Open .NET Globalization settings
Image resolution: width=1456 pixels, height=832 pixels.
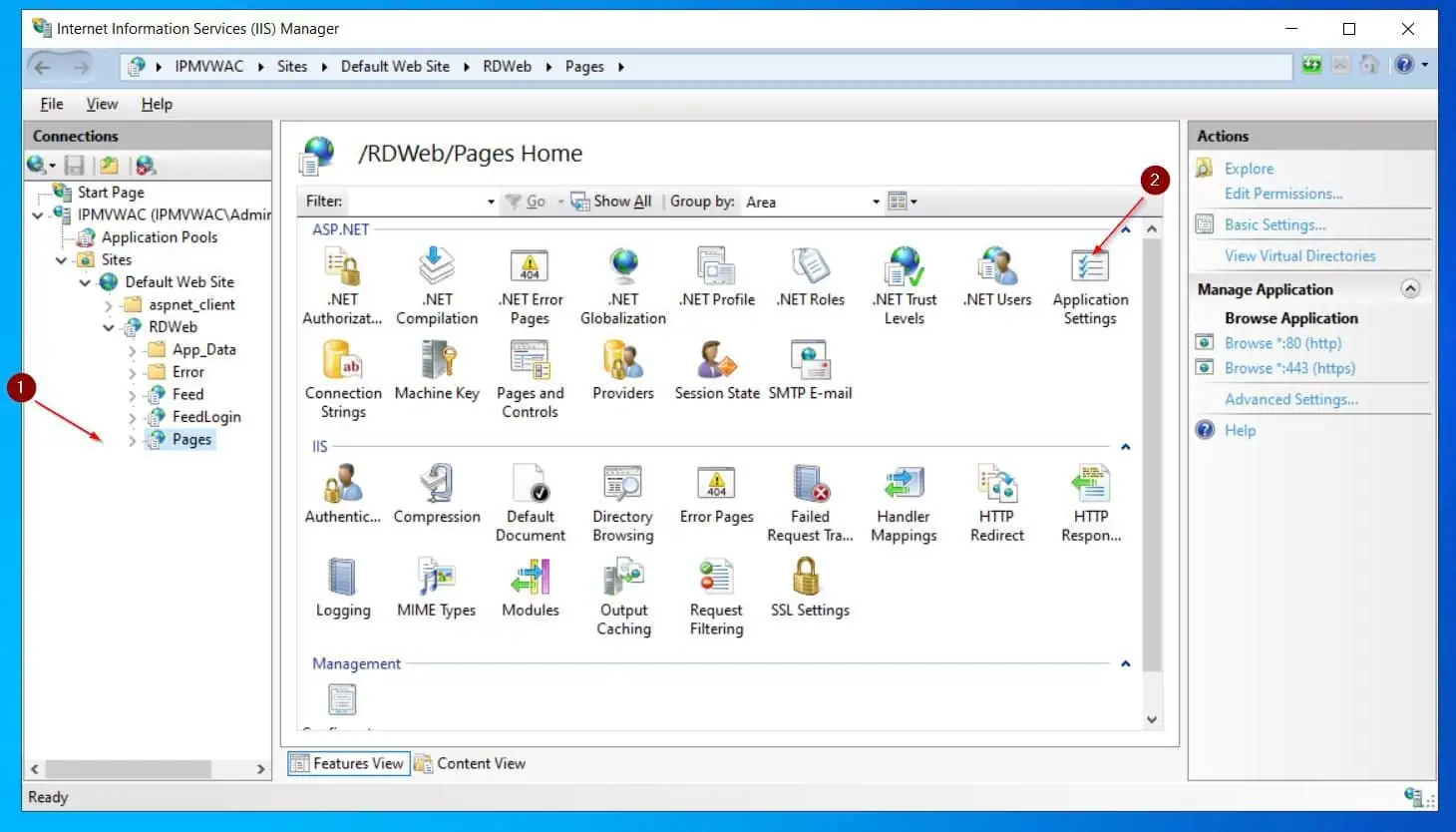[x=623, y=286]
